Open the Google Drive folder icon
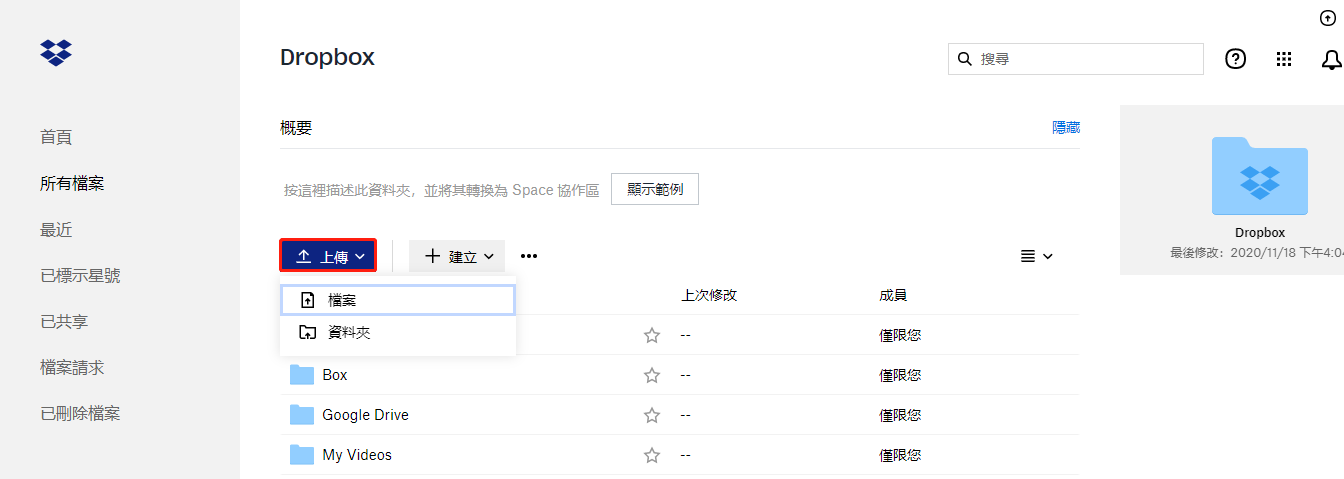The image size is (1344, 479). click(302, 415)
